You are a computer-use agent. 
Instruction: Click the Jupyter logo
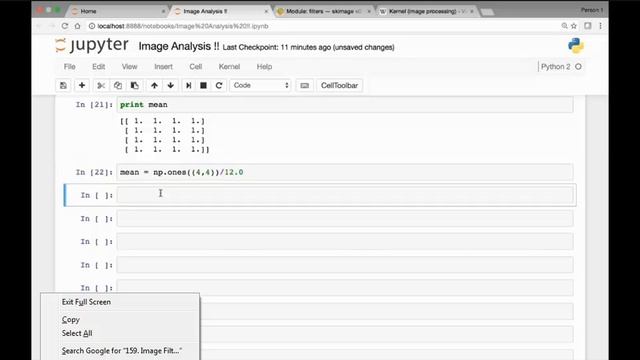point(92,45)
